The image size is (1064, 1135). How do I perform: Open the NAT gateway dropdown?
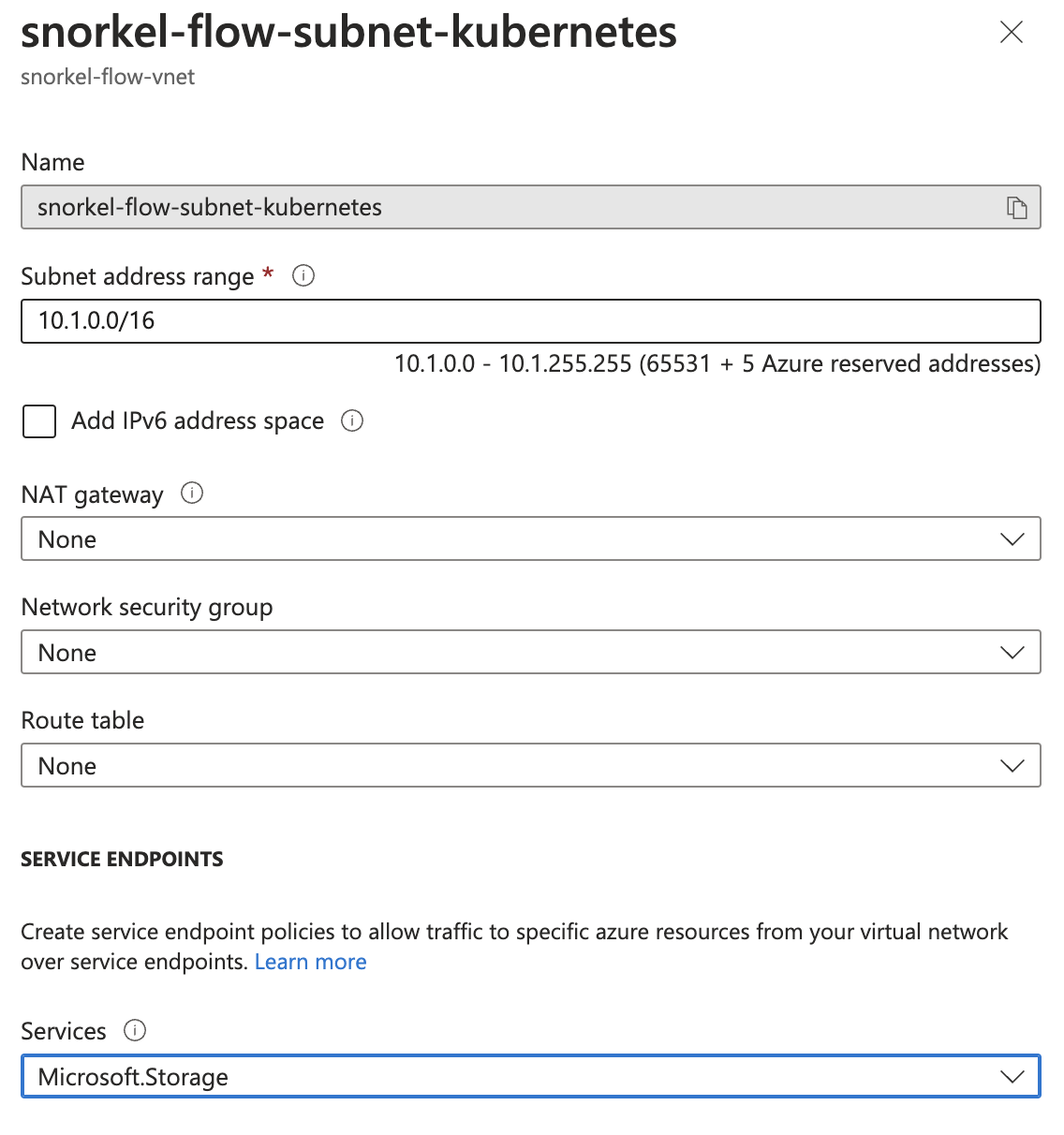pos(531,538)
